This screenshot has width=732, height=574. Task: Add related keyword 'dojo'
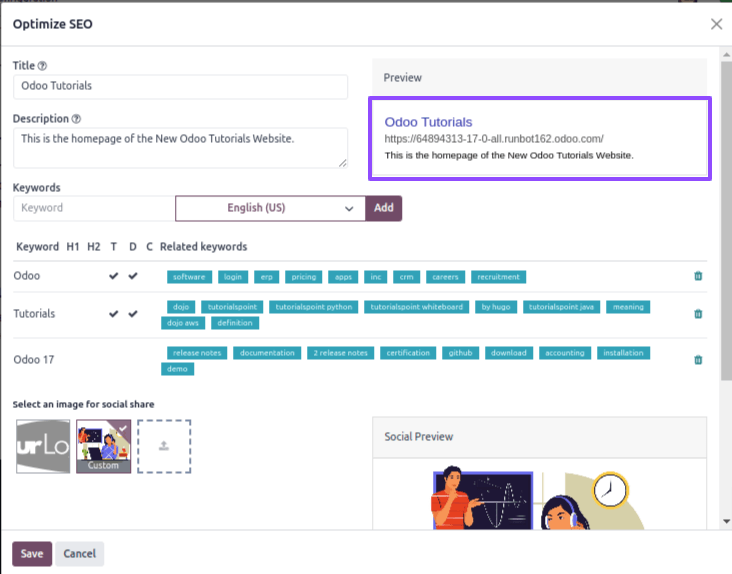181,307
